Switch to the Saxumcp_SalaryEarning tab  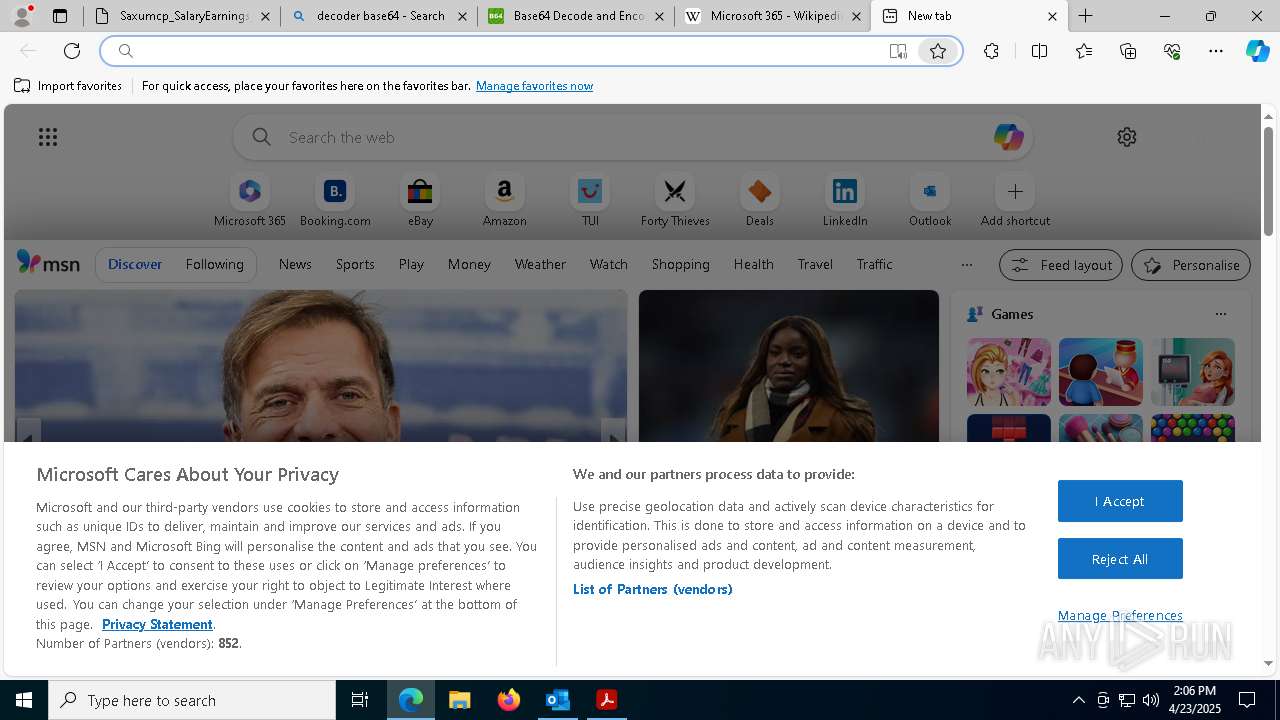click(182, 16)
